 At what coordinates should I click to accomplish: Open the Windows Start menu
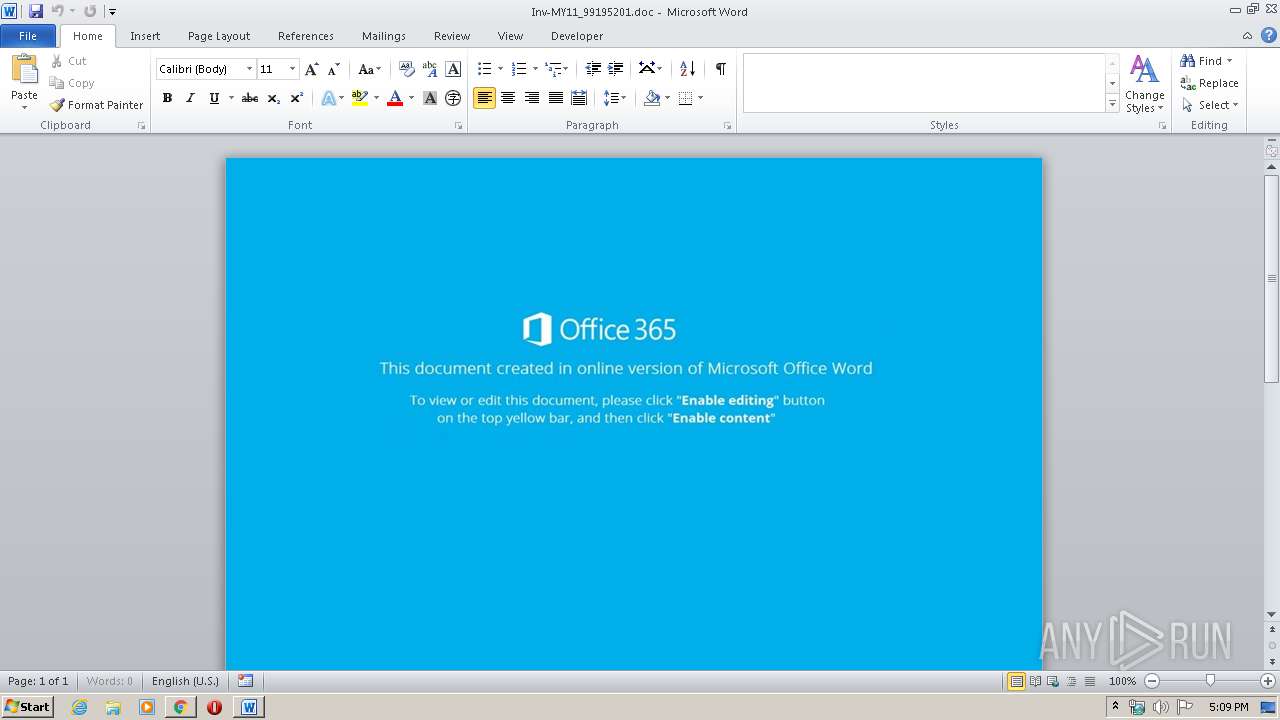click(x=27, y=706)
